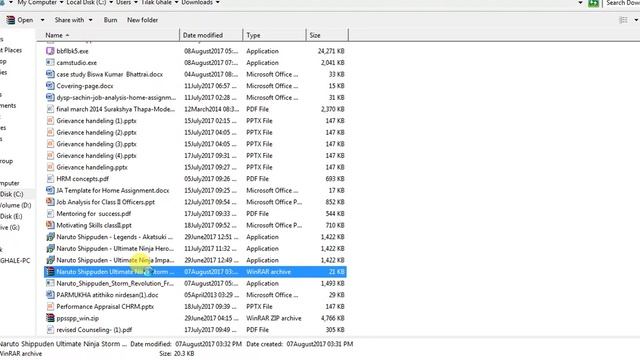Sort files by the Type column header
The width and height of the screenshot is (640, 360).
coord(274,35)
